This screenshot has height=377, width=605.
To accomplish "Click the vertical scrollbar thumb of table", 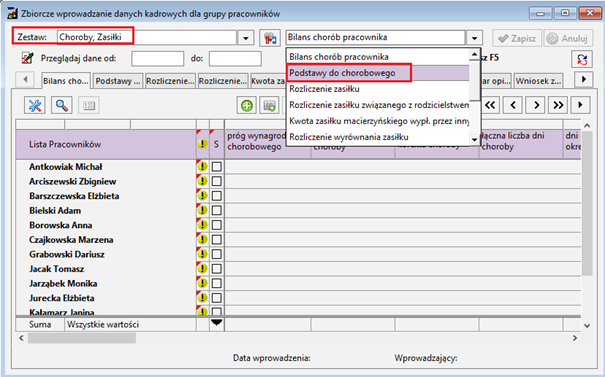I will point(587,203).
